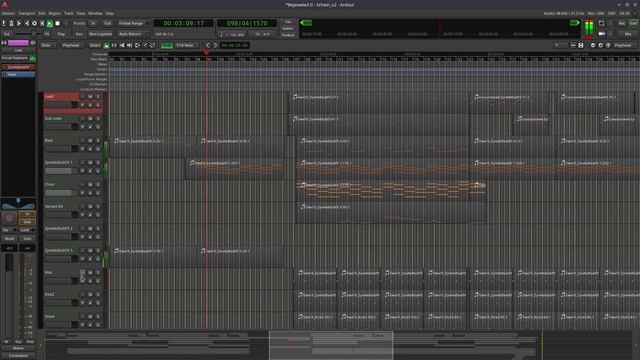Select the Internal Edit tool icon

point(153,45)
